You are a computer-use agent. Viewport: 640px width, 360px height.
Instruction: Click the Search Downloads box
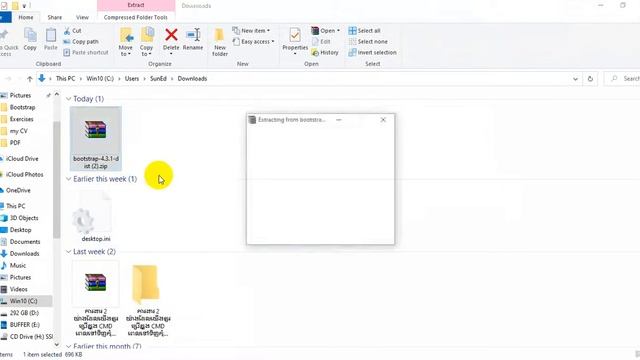tap(622, 79)
